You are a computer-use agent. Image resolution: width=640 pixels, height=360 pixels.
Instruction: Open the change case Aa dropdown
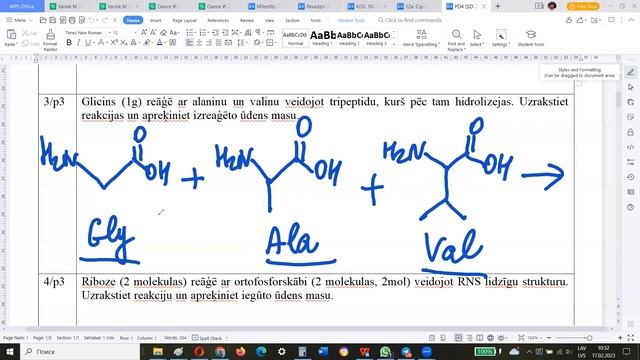[174, 32]
